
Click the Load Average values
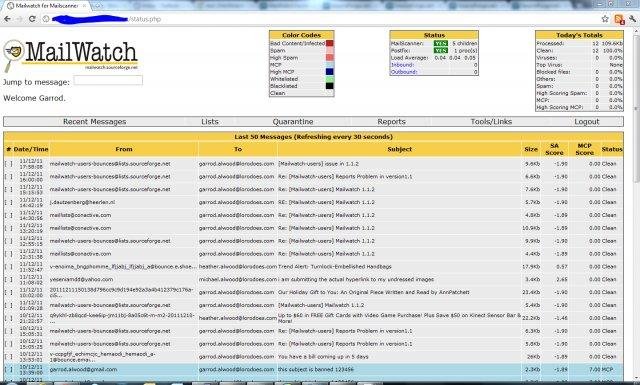[455, 58]
